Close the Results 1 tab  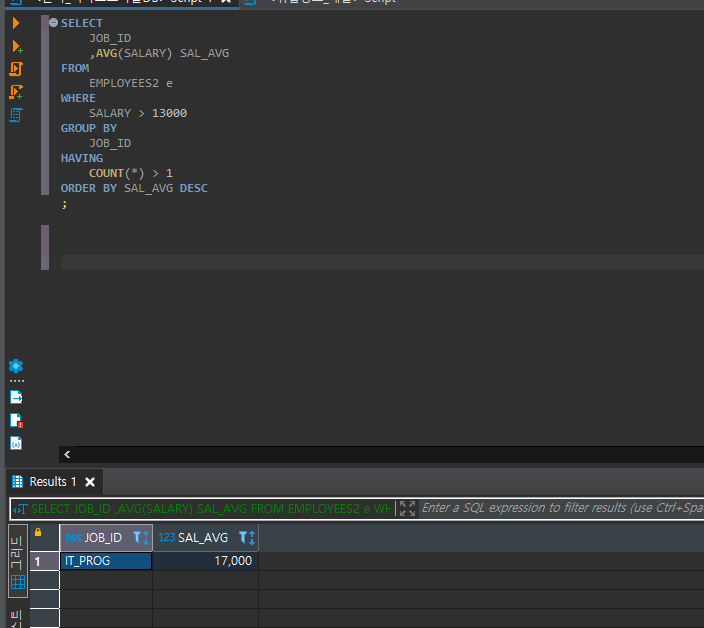tap(90, 482)
